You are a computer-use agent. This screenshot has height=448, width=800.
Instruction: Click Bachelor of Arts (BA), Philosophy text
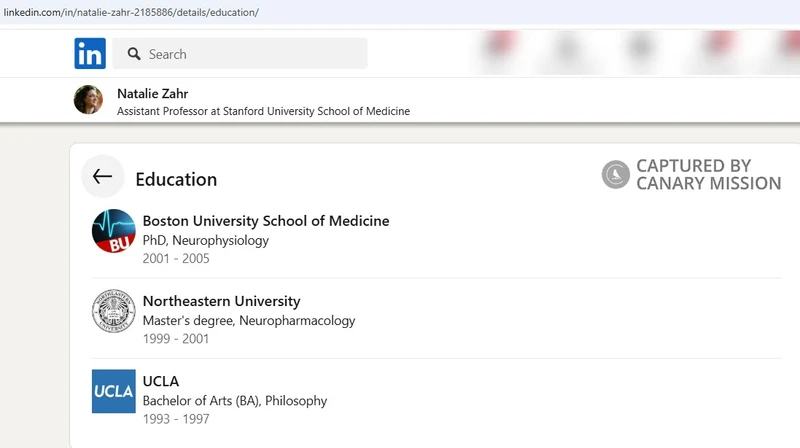pos(235,401)
